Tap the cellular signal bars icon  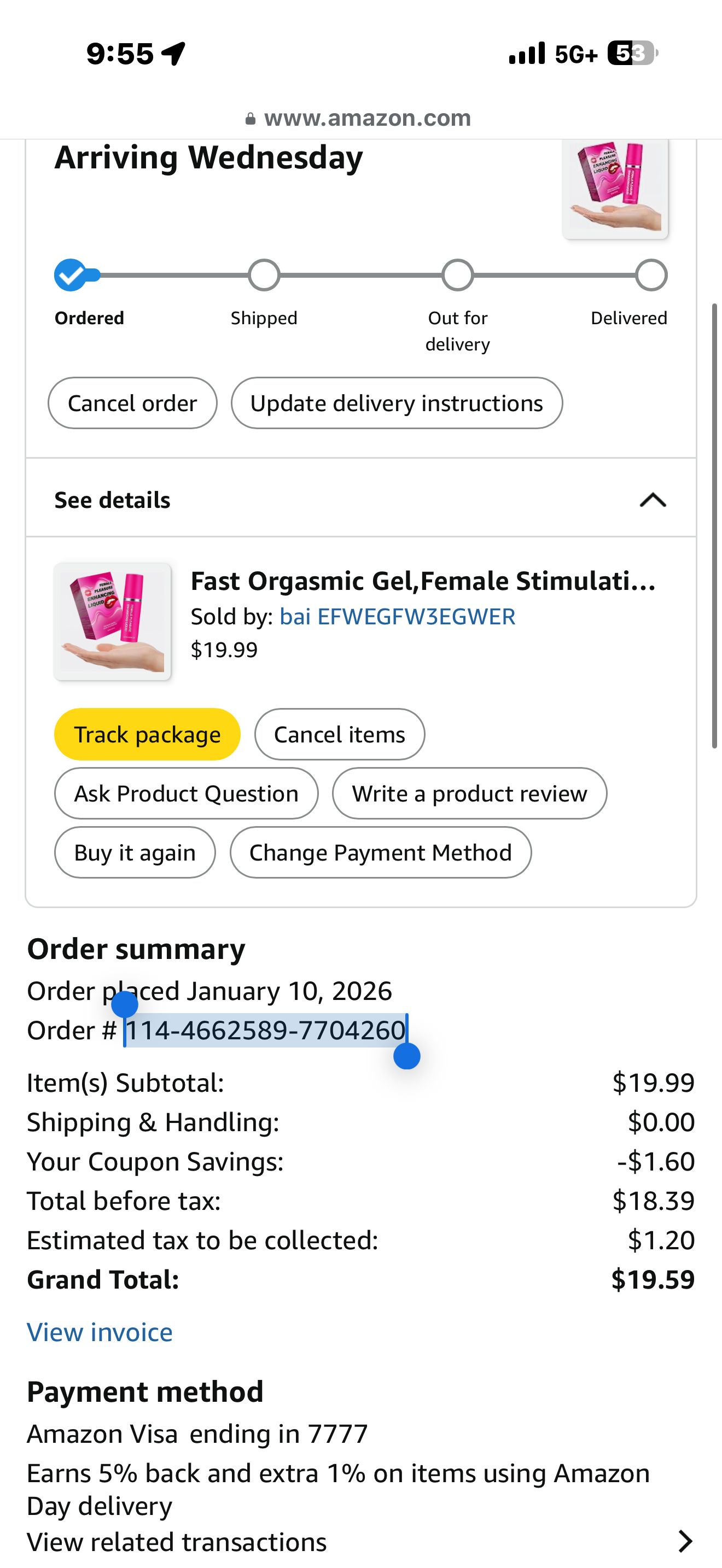point(527,54)
